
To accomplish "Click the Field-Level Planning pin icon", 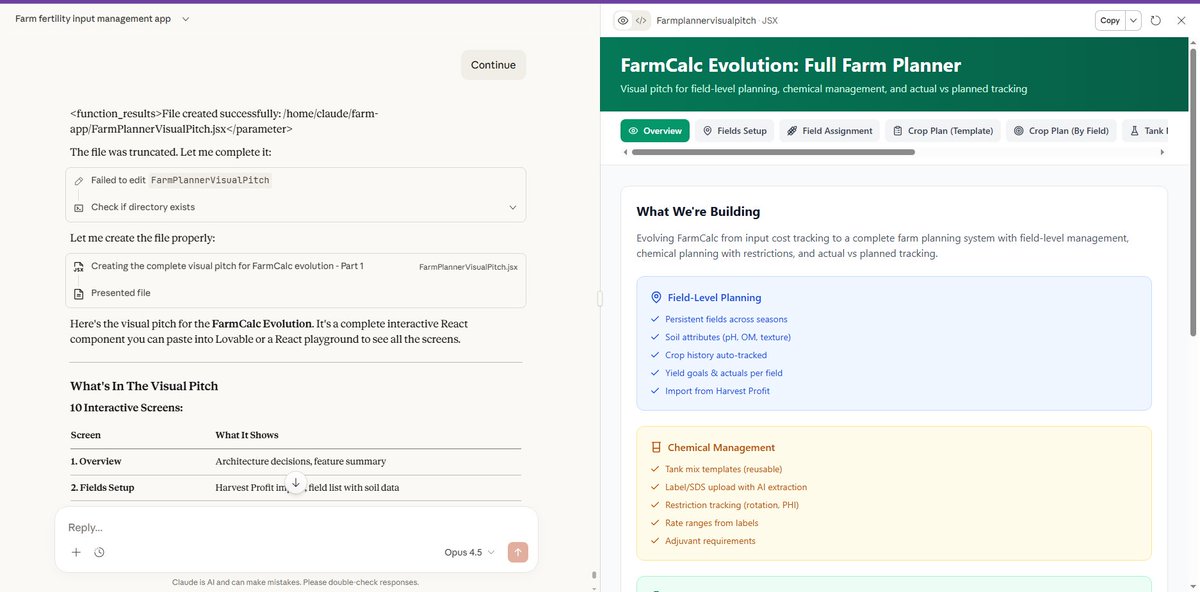I will point(656,297).
